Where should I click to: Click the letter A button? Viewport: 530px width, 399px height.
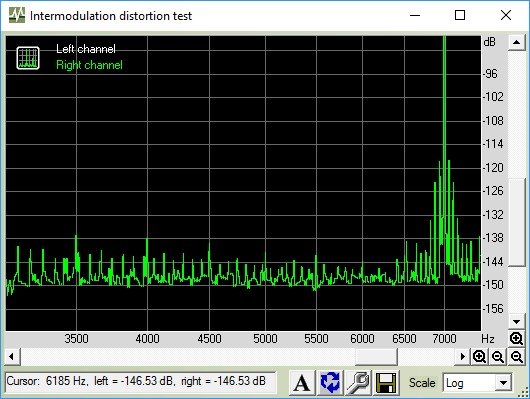(x=302, y=383)
